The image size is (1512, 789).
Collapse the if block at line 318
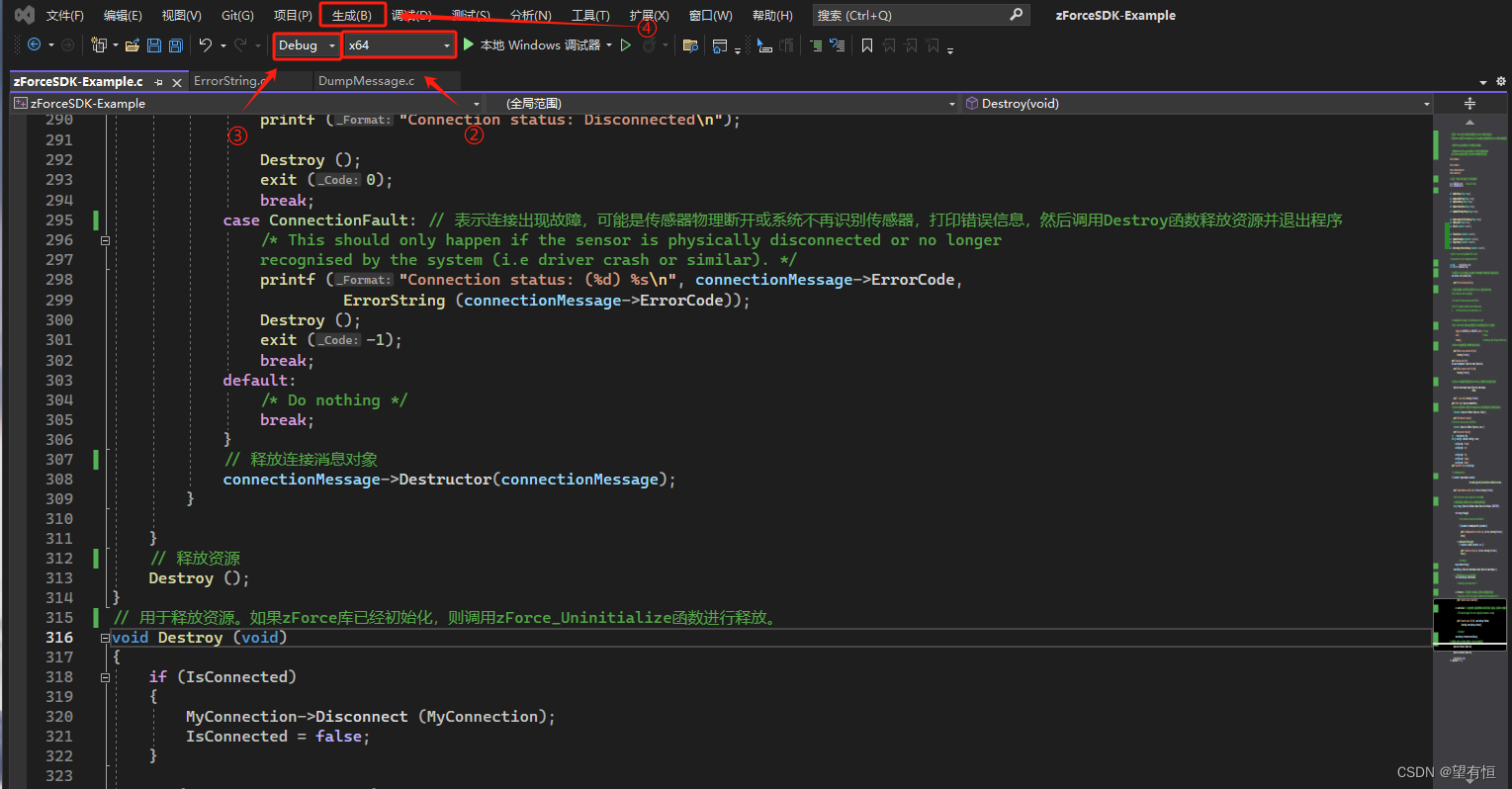click(105, 677)
